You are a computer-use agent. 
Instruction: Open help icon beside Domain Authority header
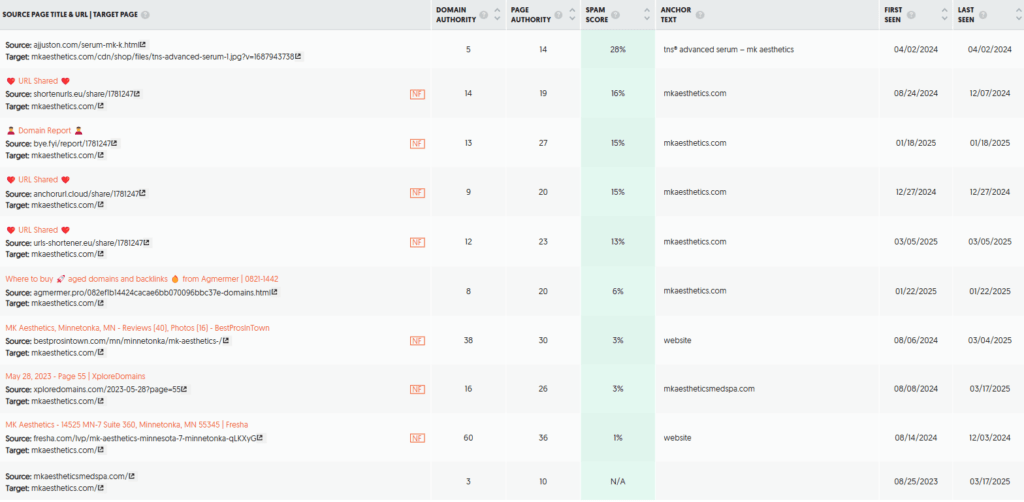tap(483, 14)
